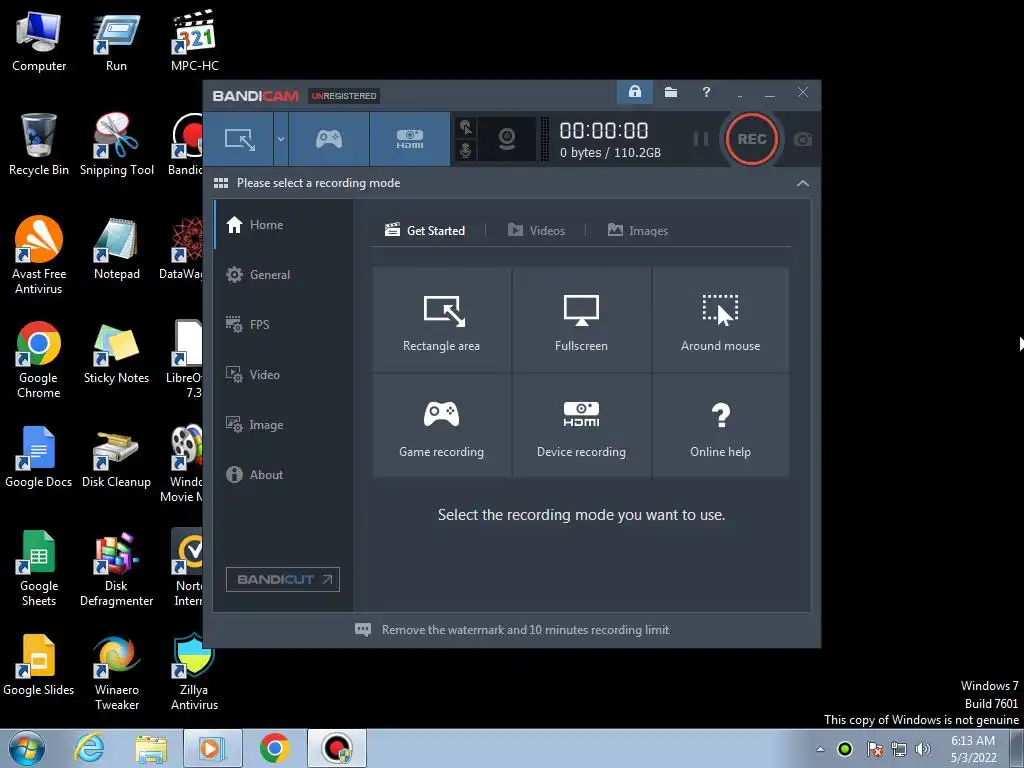Open the Windows Start menu orb
The width and height of the screenshot is (1024, 768).
pyautogui.click(x=26, y=748)
